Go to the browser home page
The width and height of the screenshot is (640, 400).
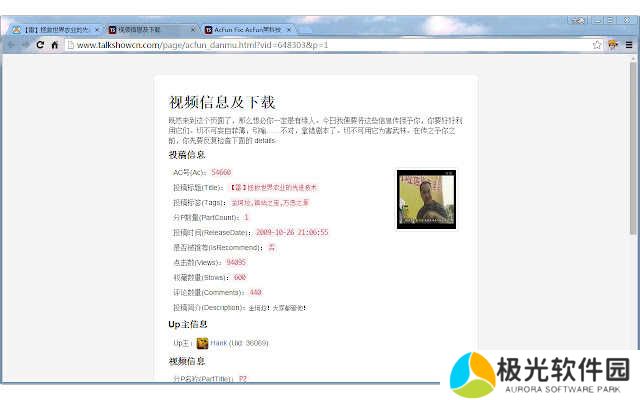(55, 45)
